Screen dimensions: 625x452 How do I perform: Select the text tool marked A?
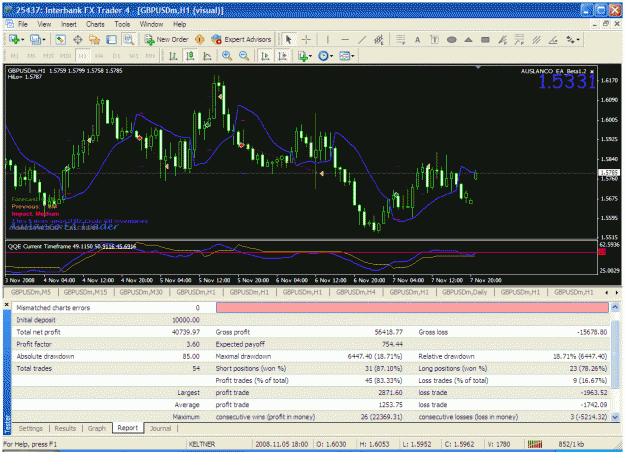tap(417, 39)
